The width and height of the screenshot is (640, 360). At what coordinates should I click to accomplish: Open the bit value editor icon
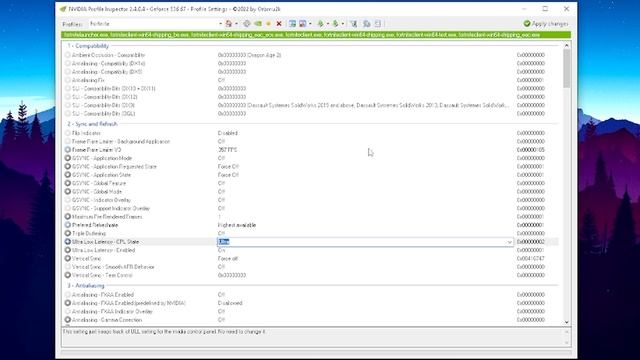point(367,24)
